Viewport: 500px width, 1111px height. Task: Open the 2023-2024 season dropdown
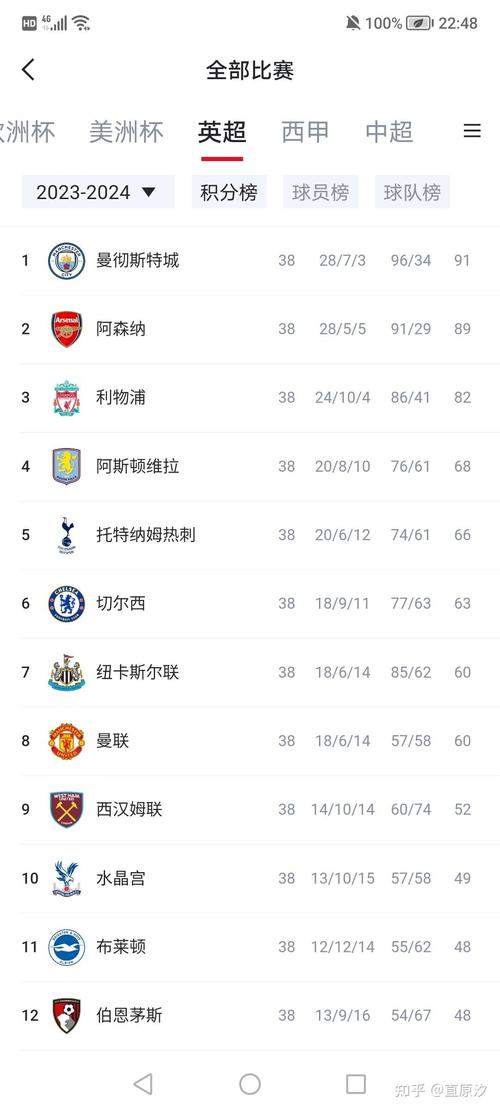(98, 192)
